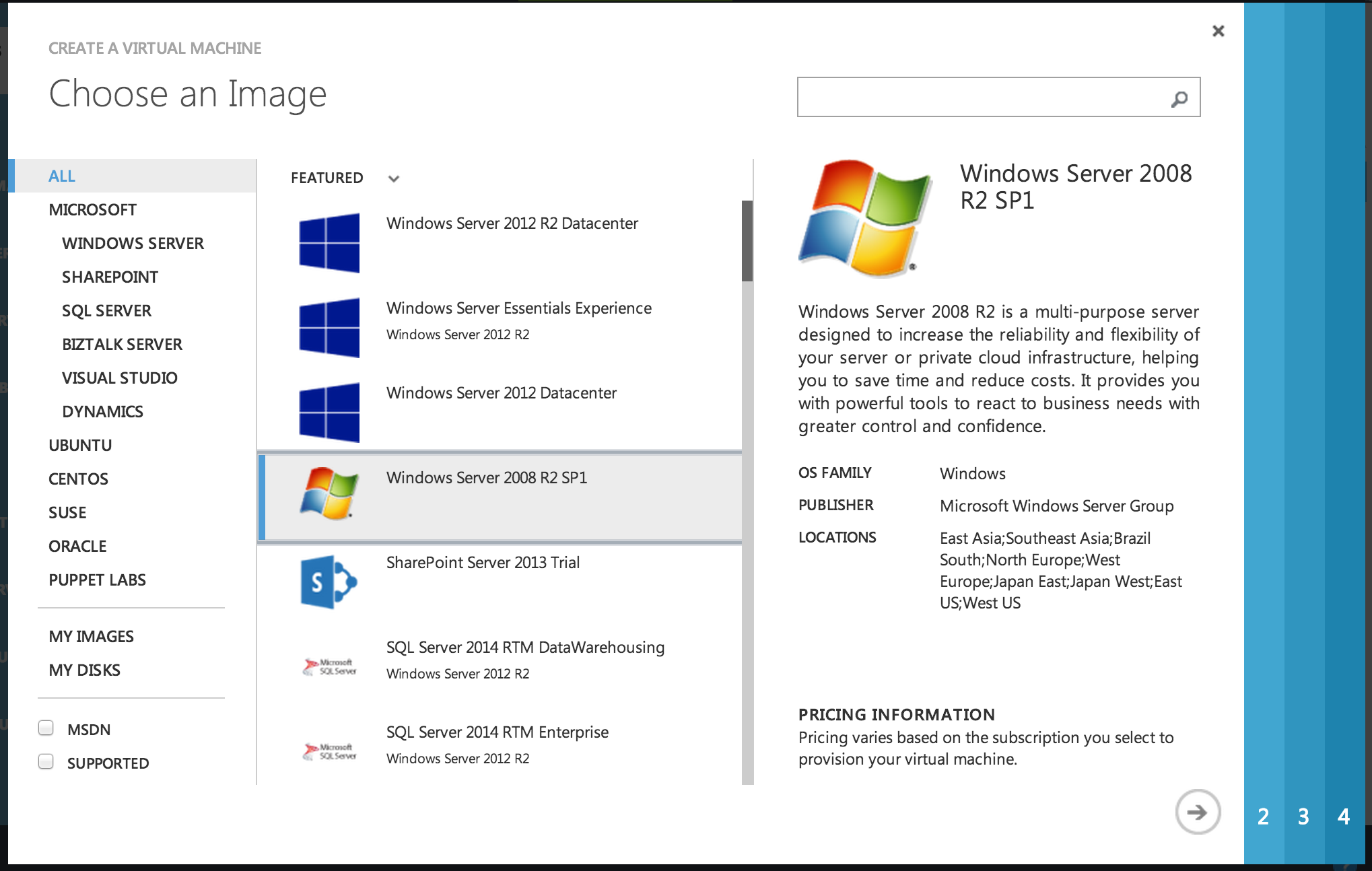Select the ALL category
Viewport: 1372px width, 871px height.
(x=62, y=176)
